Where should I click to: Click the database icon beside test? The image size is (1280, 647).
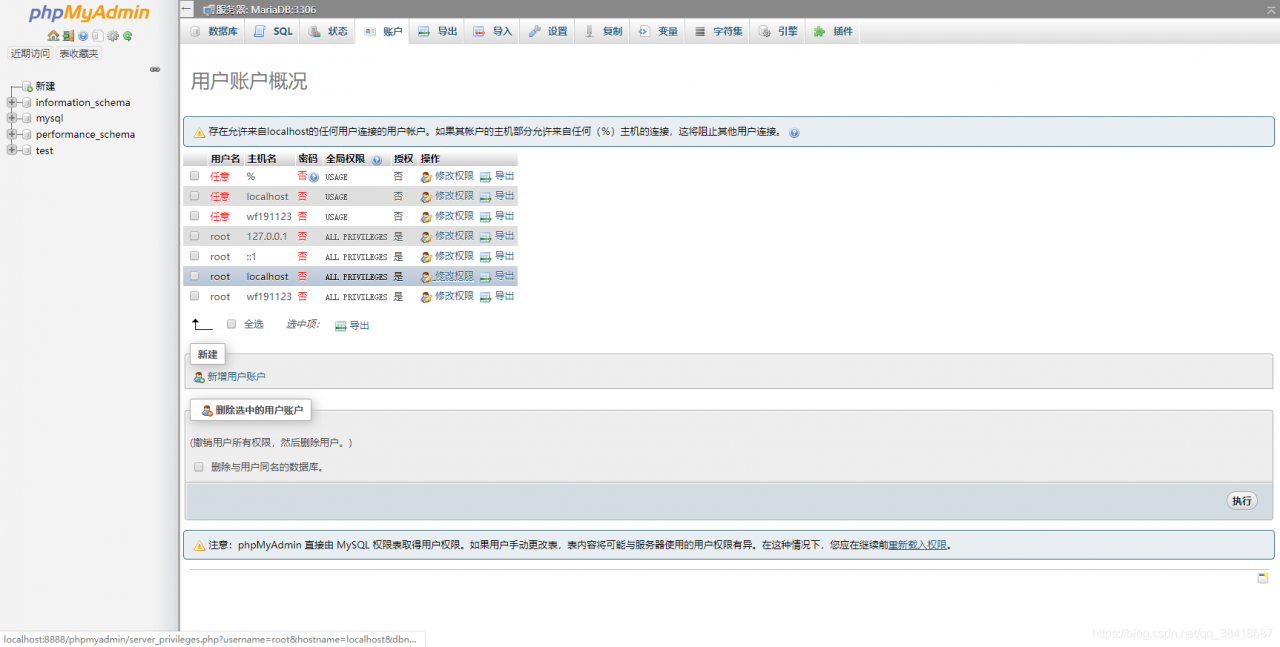(26, 150)
